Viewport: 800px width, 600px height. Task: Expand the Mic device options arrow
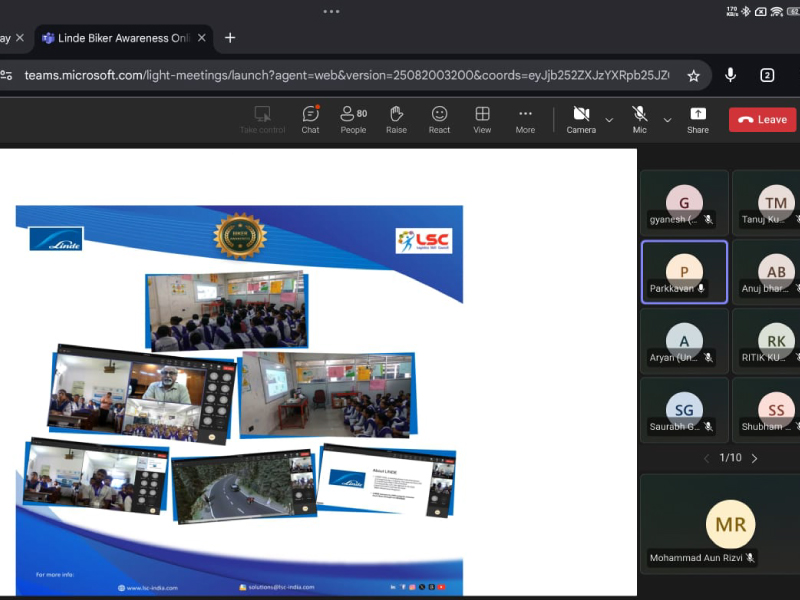(x=667, y=120)
